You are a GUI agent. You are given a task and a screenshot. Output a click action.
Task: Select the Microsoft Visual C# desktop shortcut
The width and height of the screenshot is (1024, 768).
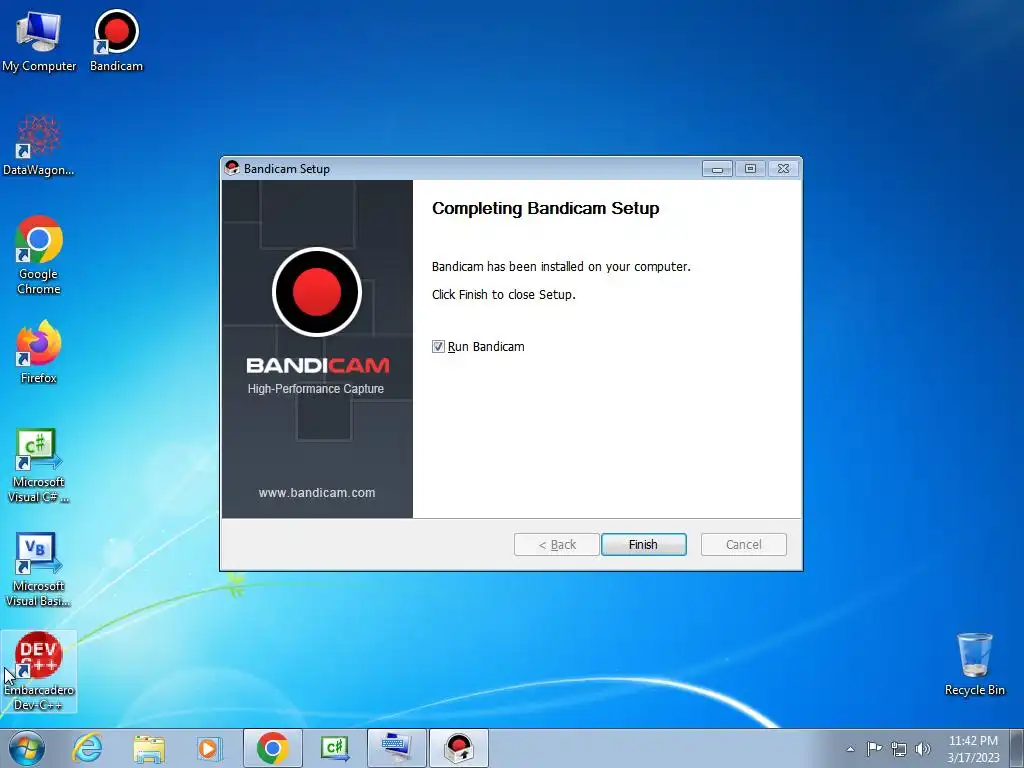39,465
